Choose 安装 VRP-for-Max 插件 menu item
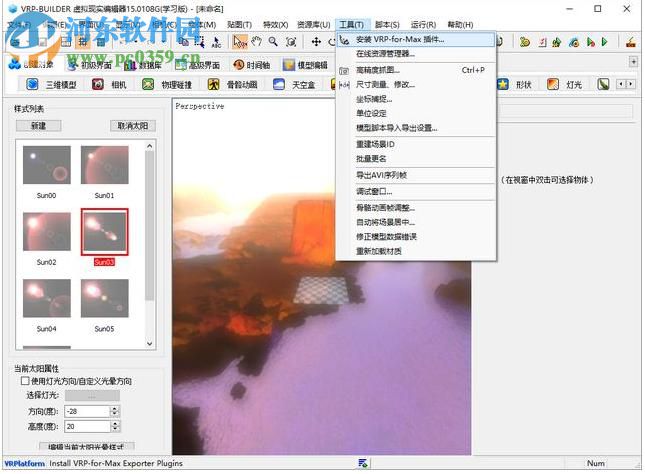 (x=416, y=40)
